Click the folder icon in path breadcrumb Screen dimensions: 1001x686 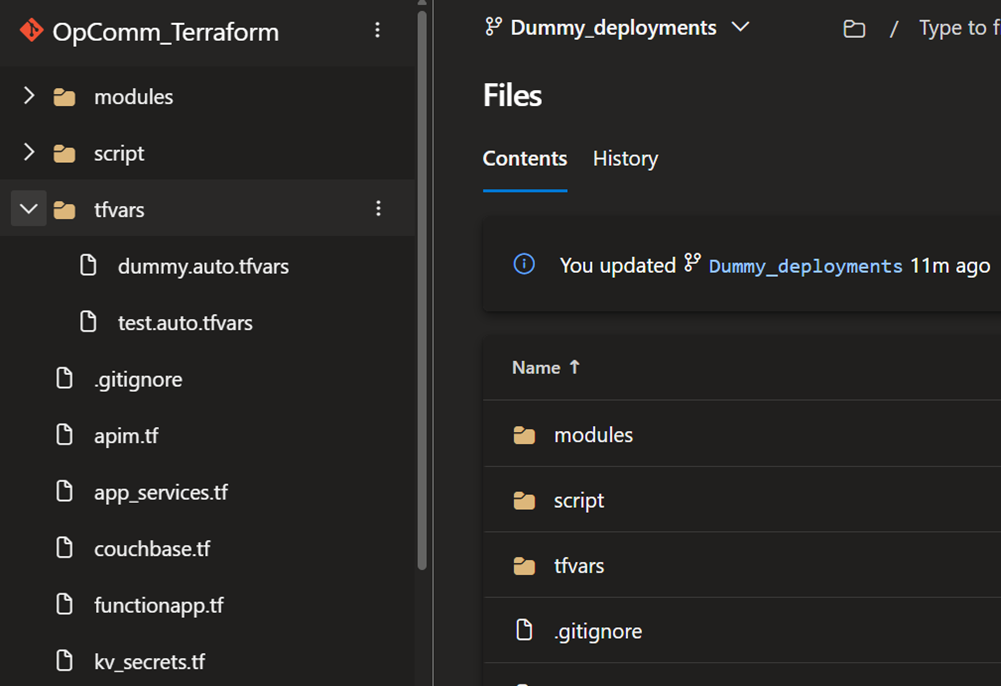click(854, 29)
